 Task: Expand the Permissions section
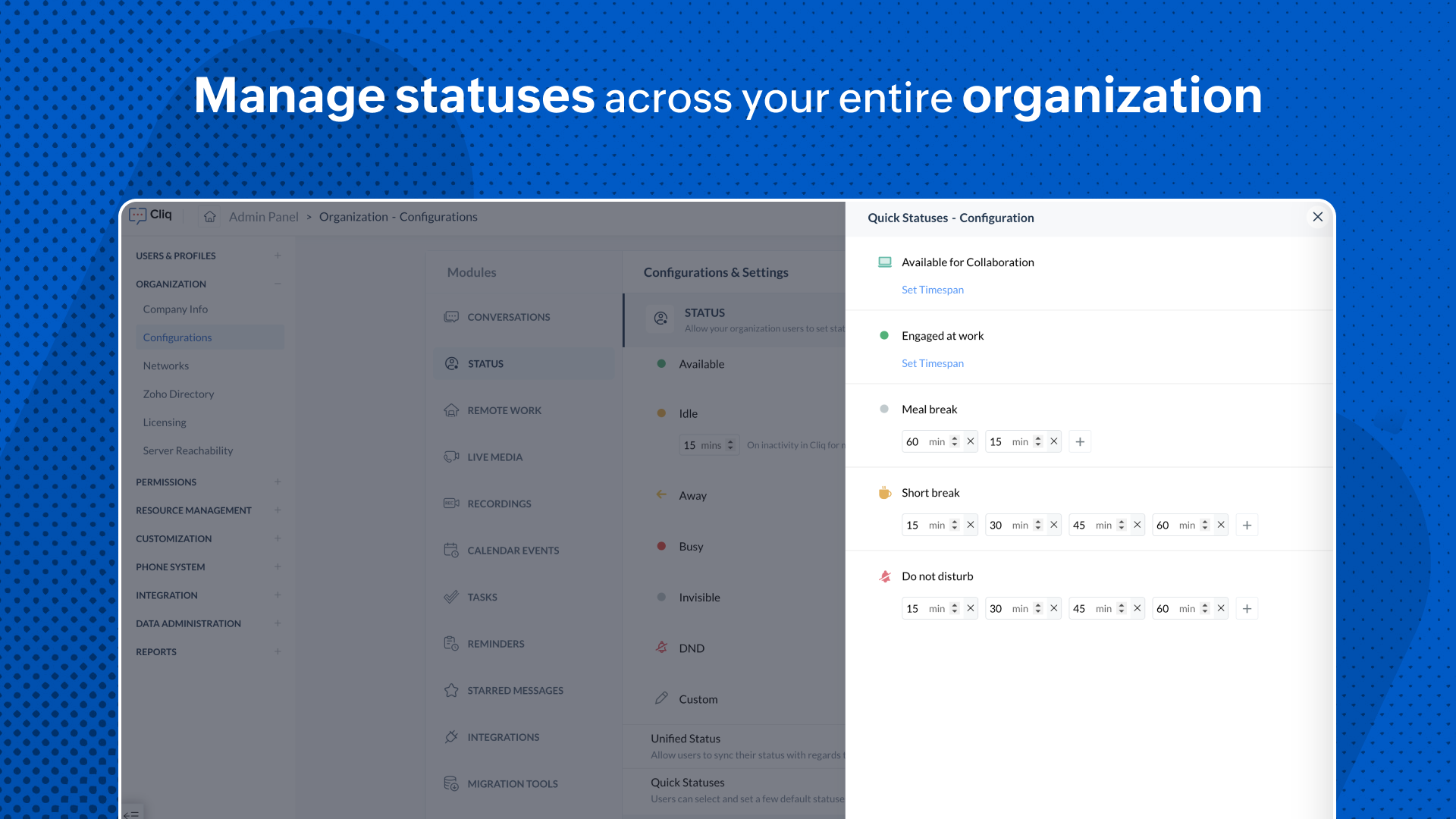278,482
